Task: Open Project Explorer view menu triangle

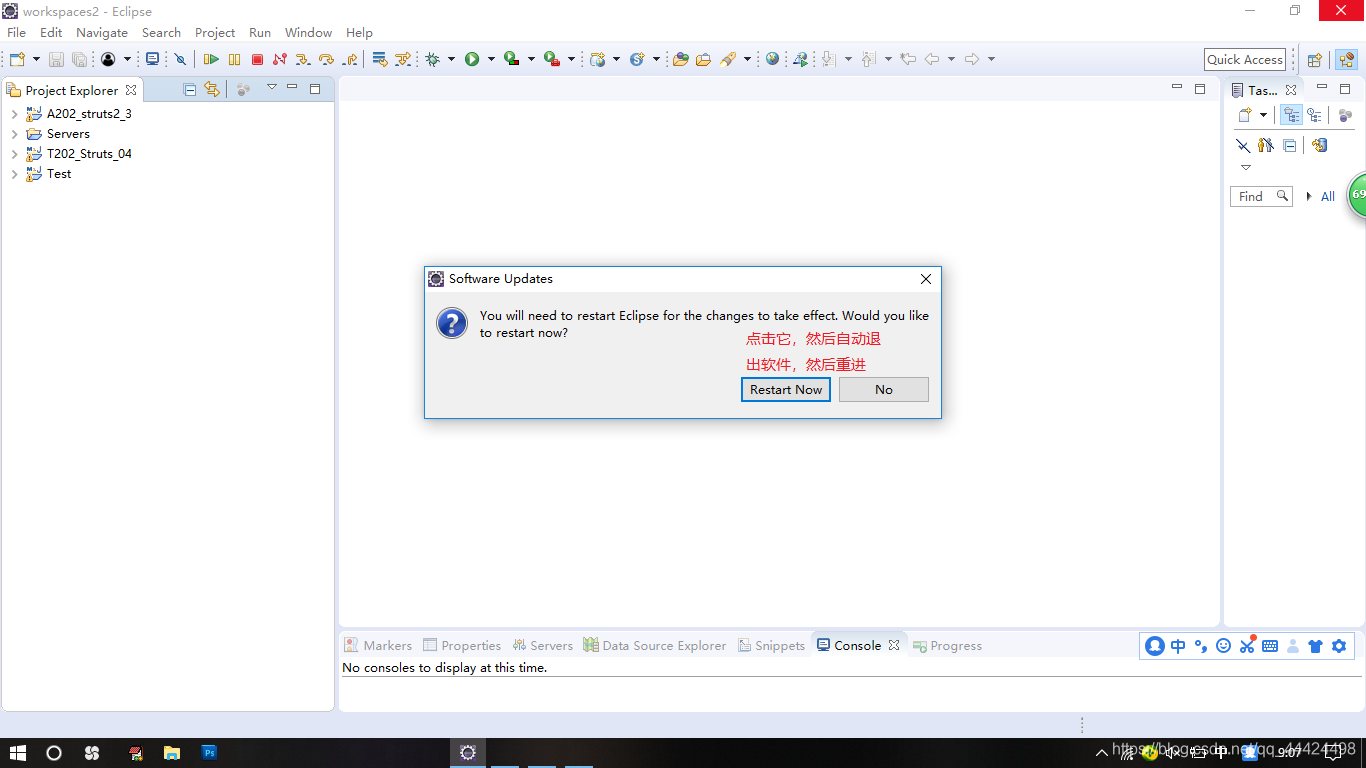Action: click(271, 88)
